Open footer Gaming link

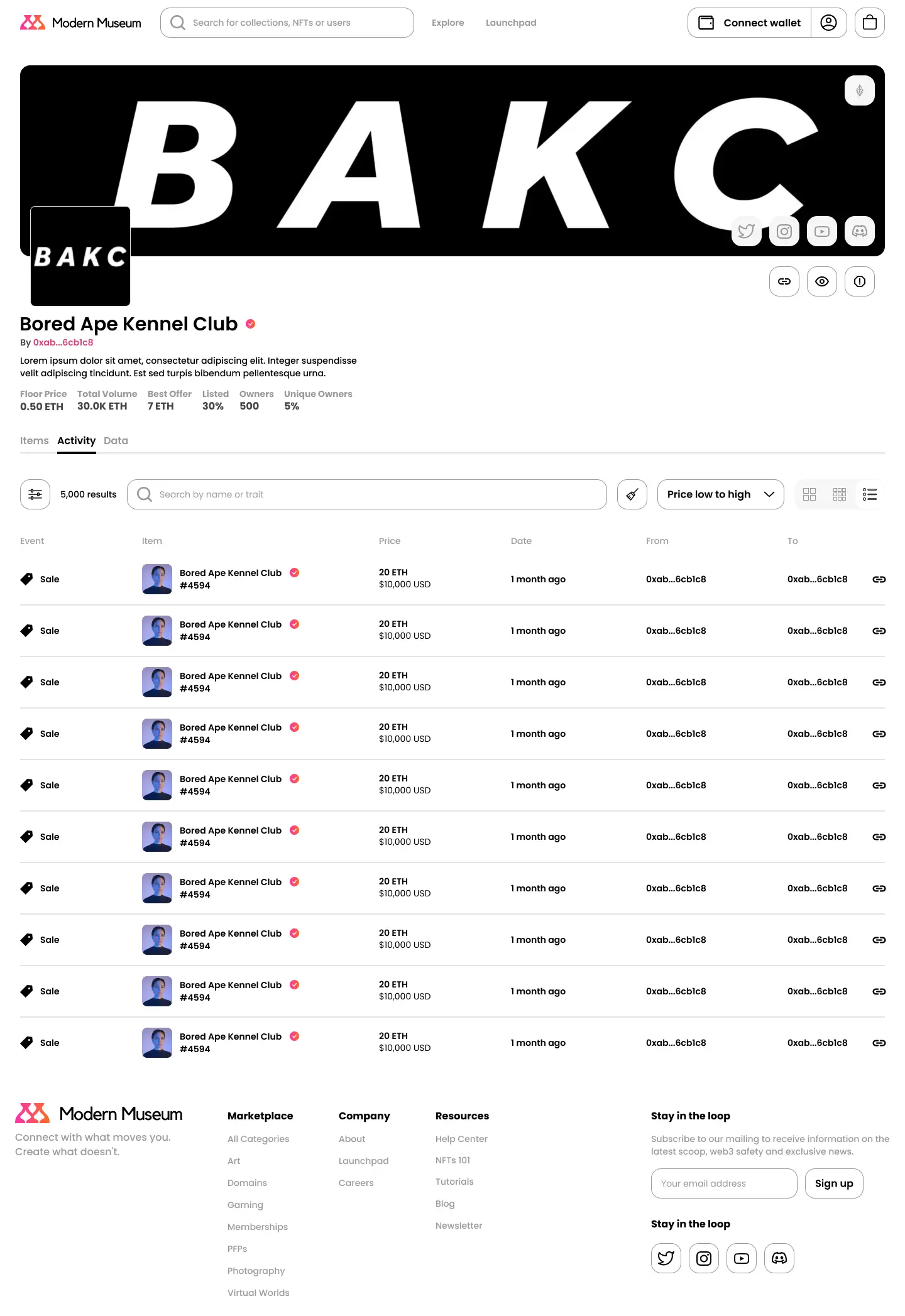tap(245, 1205)
